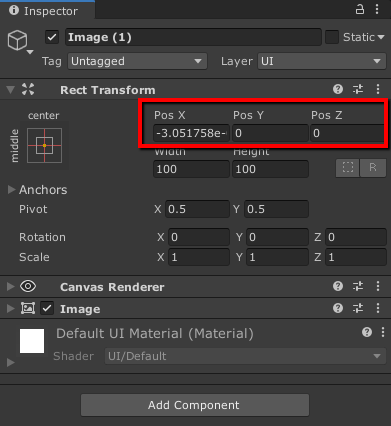Screen dimensions: 391x426
Task: Expand the Image component
Action: pos(11,308)
